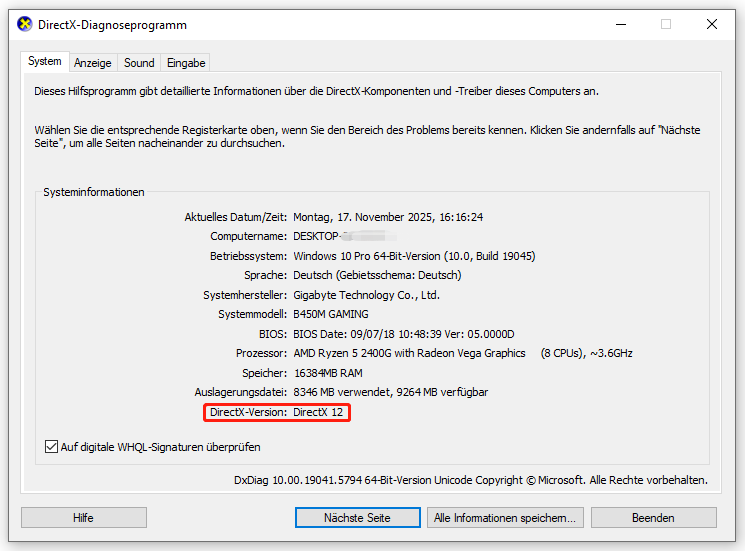
Task: Click the DirectX-Version value DirectX 12
Action: point(318,412)
